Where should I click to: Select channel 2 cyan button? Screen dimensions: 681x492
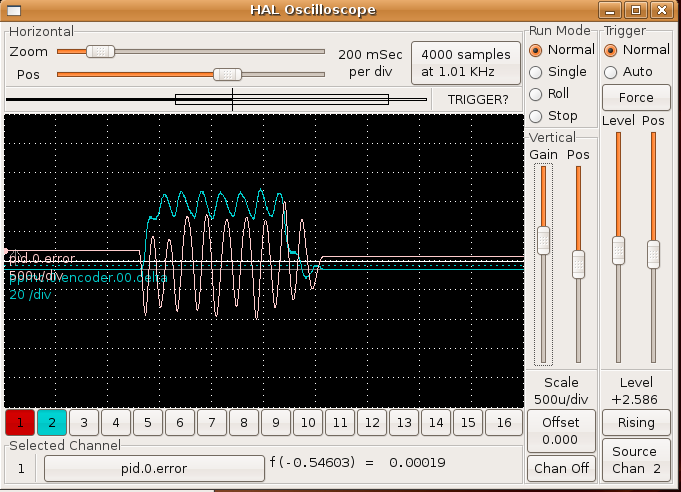(x=52, y=423)
